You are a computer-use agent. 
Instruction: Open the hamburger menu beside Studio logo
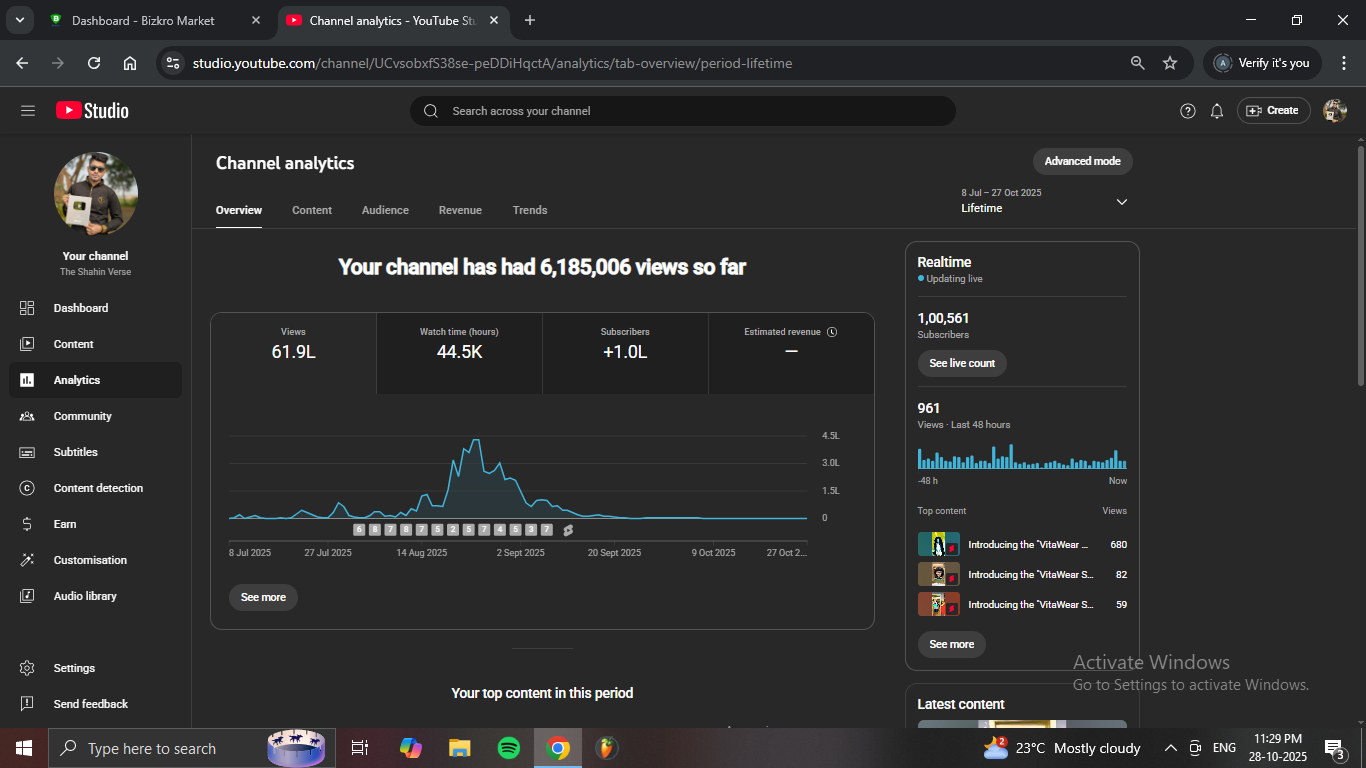[27, 111]
